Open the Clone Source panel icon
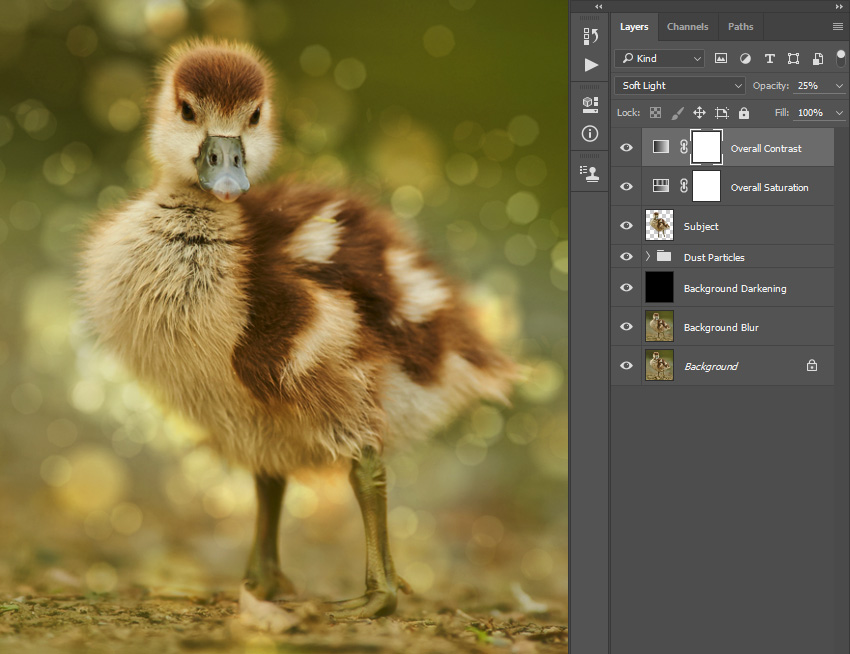850x654 pixels. [x=590, y=174]
